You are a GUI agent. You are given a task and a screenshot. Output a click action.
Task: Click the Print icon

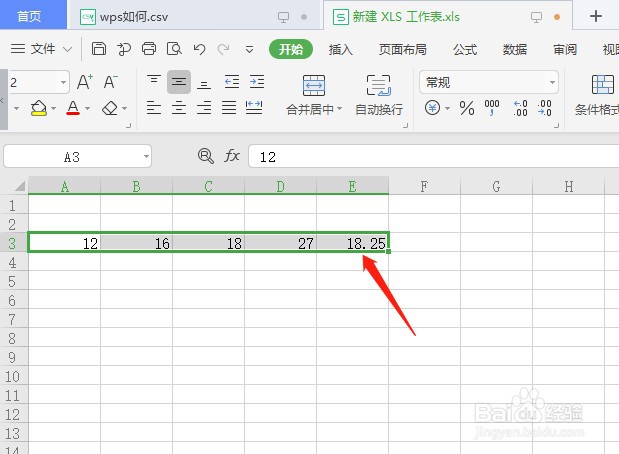[x=149, y=49]
